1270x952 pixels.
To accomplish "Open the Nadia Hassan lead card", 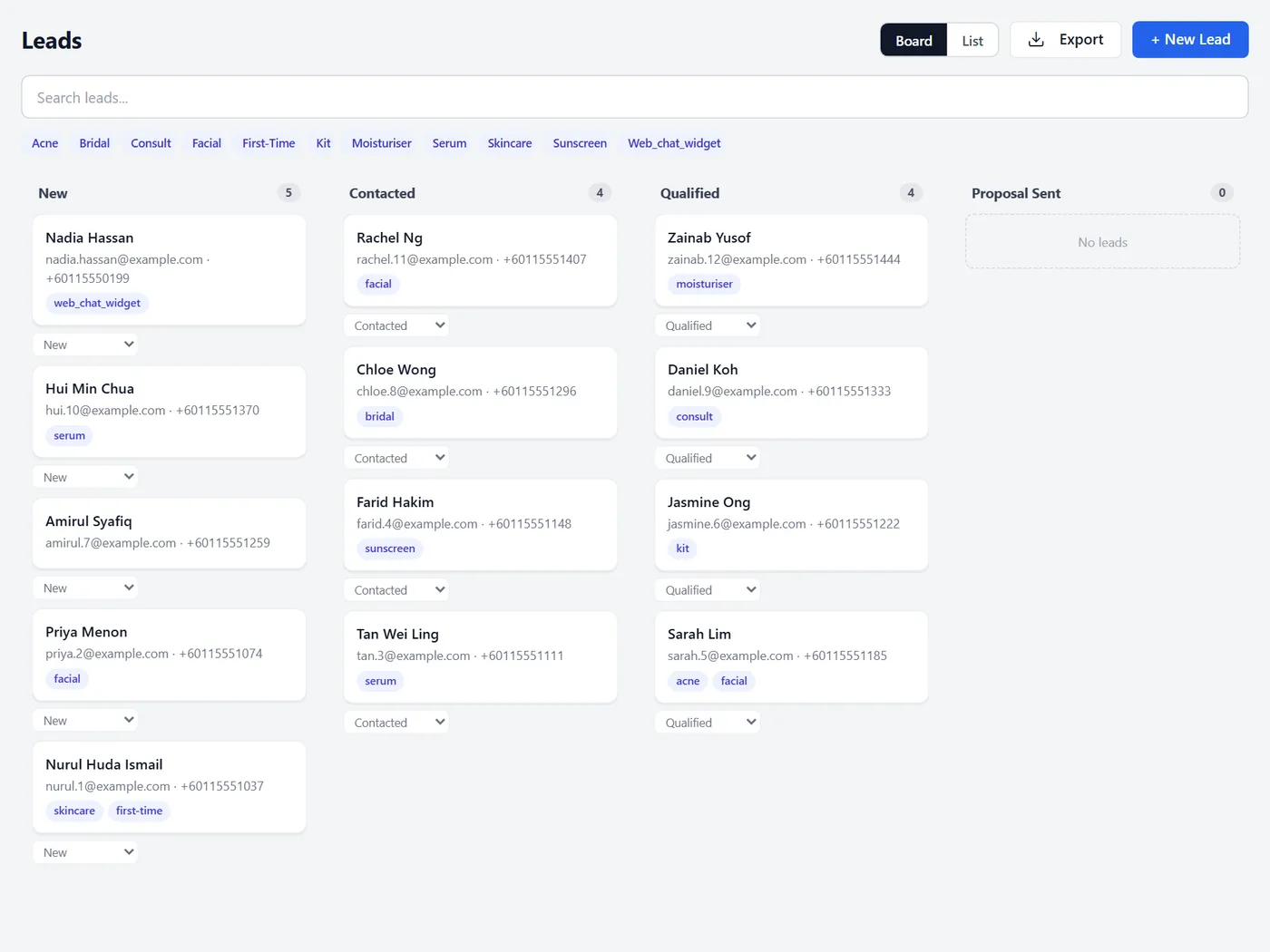I will tap(169, 270).
